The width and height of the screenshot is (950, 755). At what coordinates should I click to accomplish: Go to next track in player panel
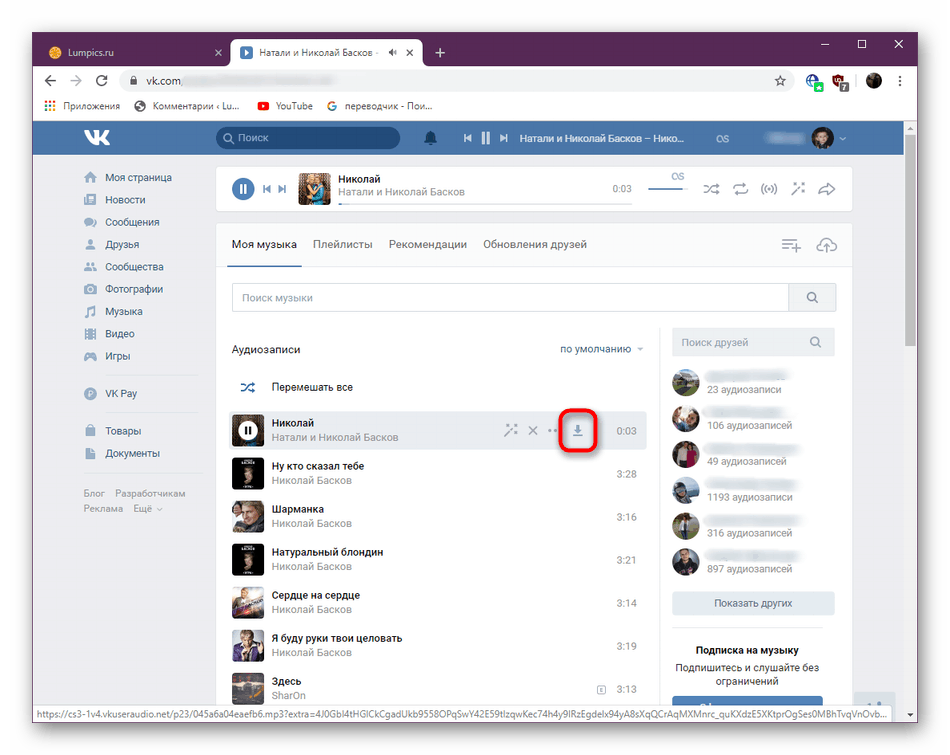tap(282, 189)
